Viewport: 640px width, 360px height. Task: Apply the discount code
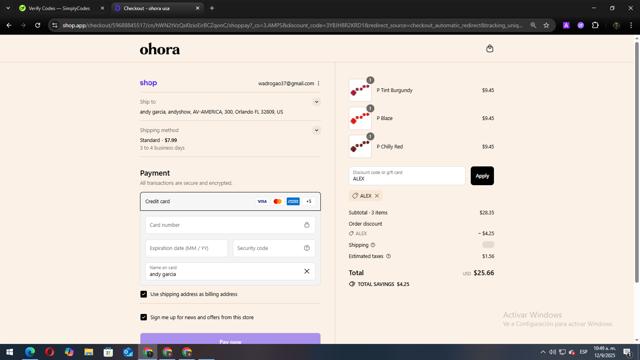[x=482, y=176]
